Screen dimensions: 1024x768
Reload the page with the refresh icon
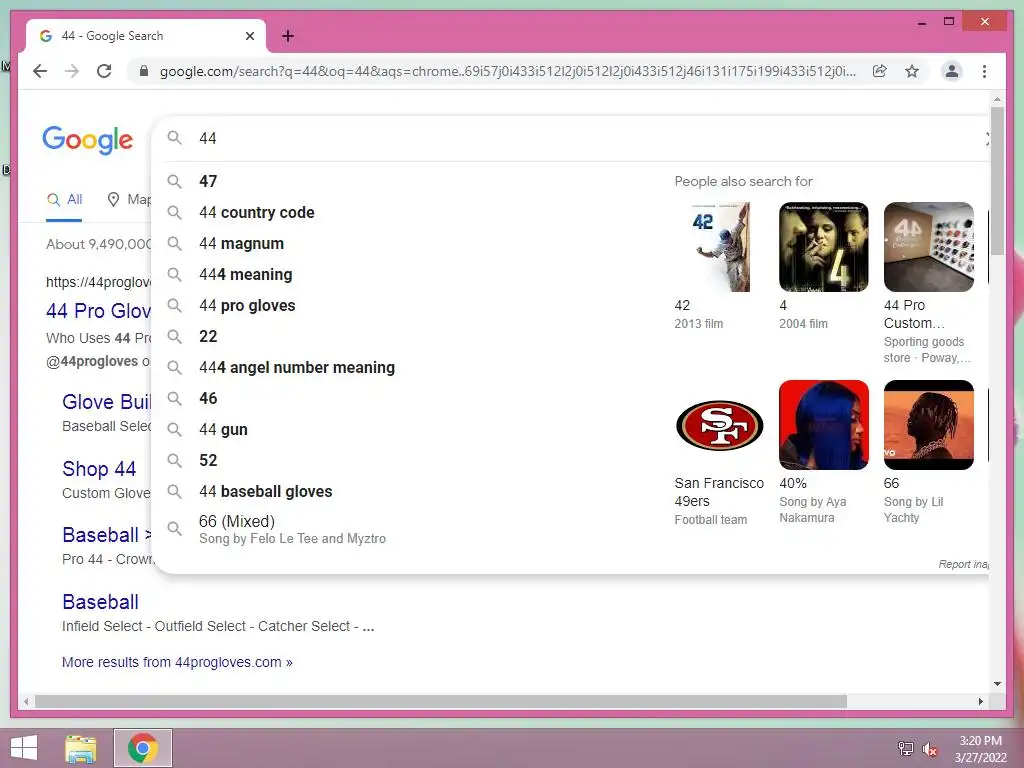104,71
